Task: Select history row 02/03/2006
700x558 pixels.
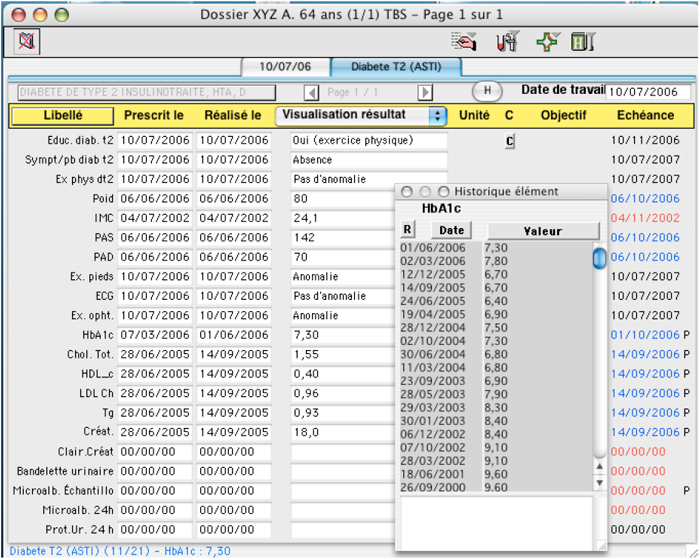Action: (x=496, y=261)
